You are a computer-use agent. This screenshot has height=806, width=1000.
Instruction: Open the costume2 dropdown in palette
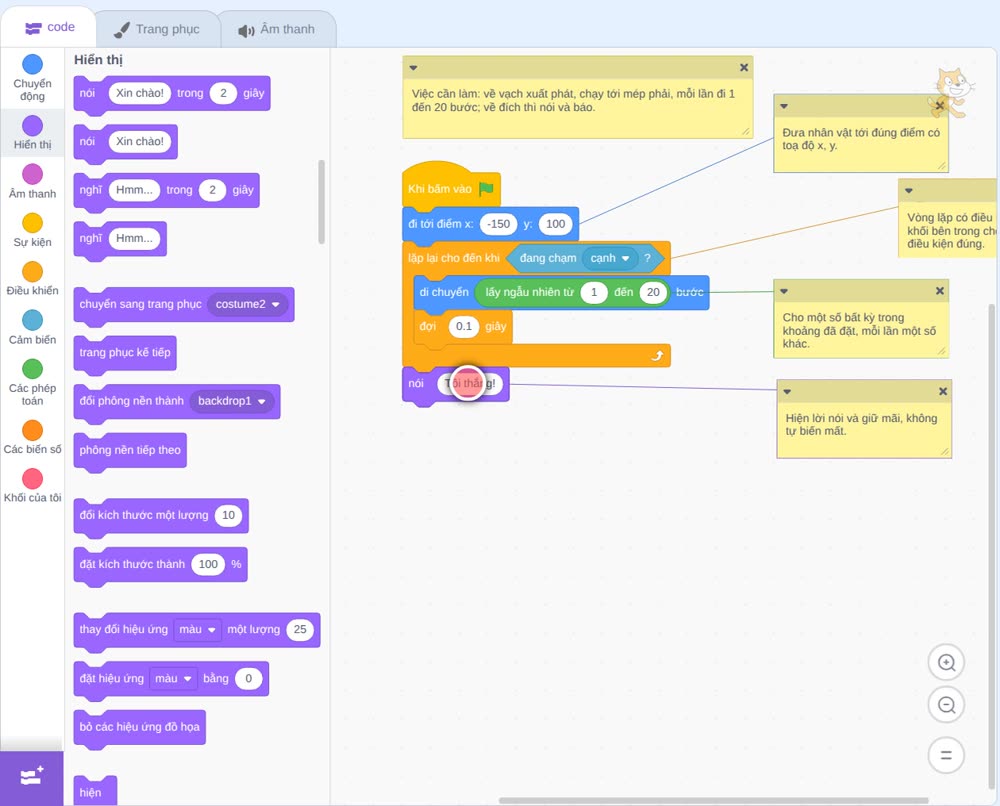248,304
